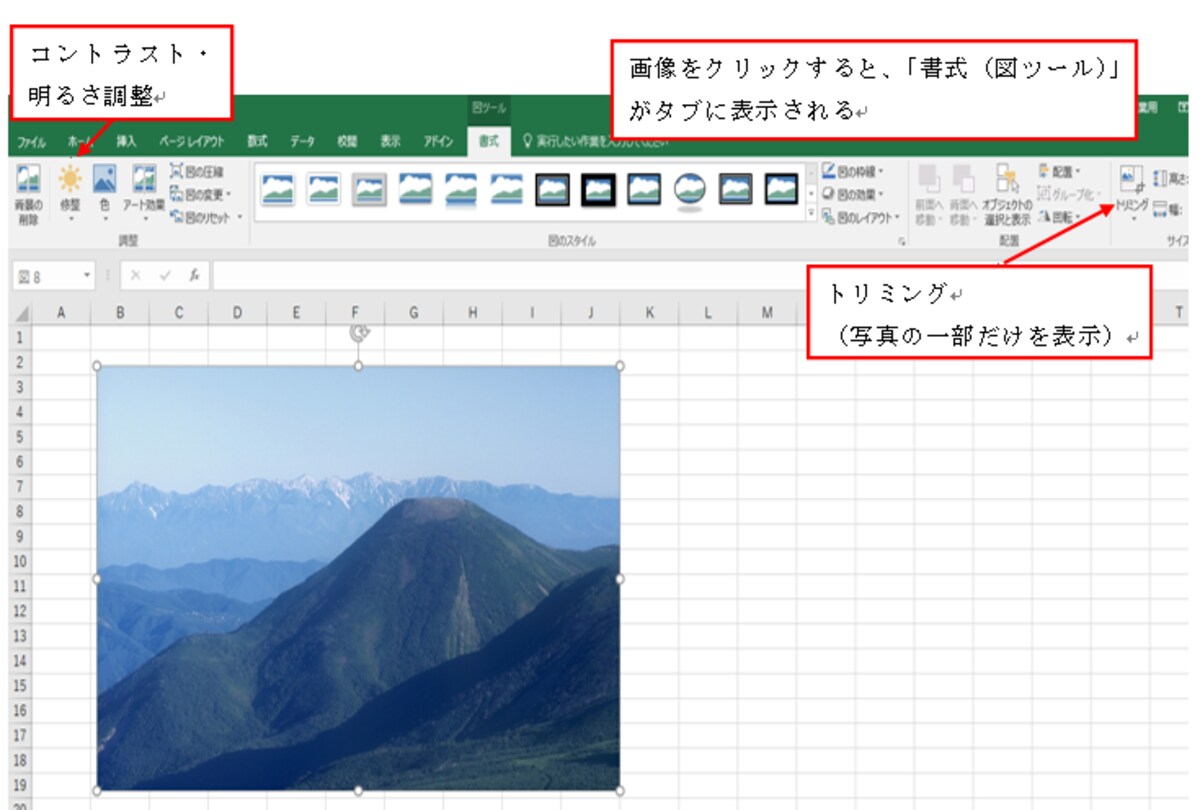Click the Select All corner of the sheet
This screenshot has width=1200, height=810.
[22, 313]
